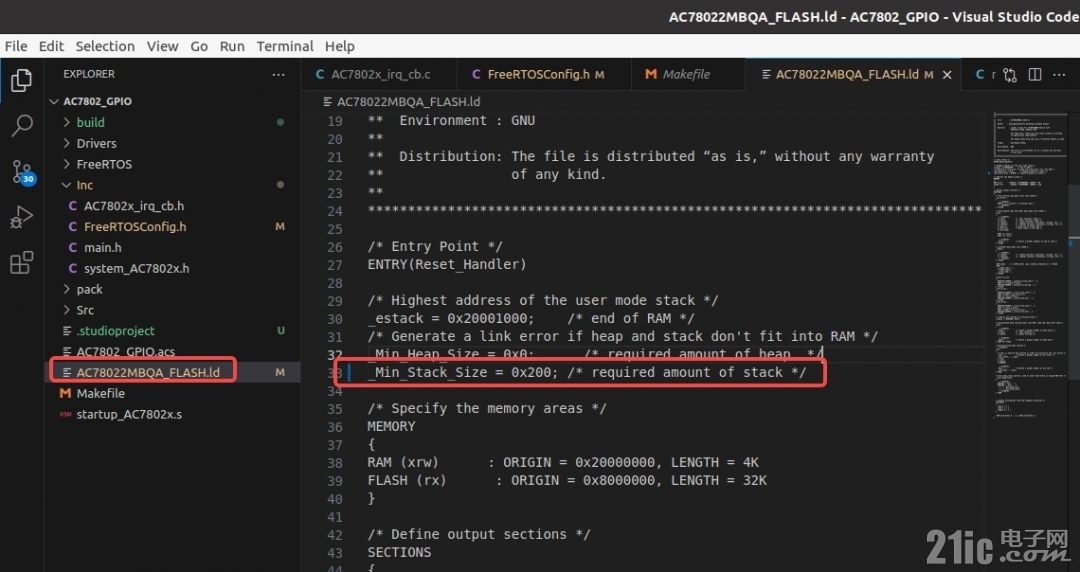Switch to Makefile editor tab
1080x572 pixels.
[x=687, y=74]
